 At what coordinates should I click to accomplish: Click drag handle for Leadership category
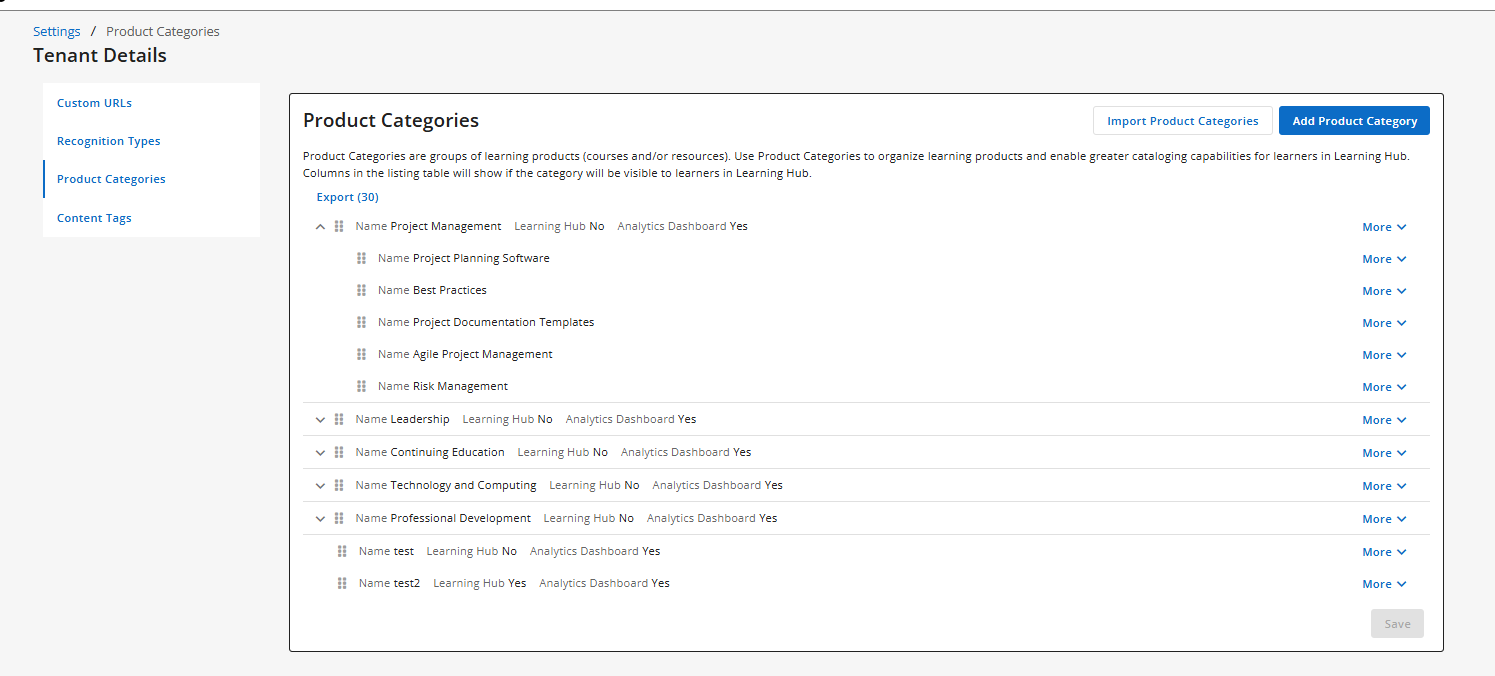click(x=339, y=420)
